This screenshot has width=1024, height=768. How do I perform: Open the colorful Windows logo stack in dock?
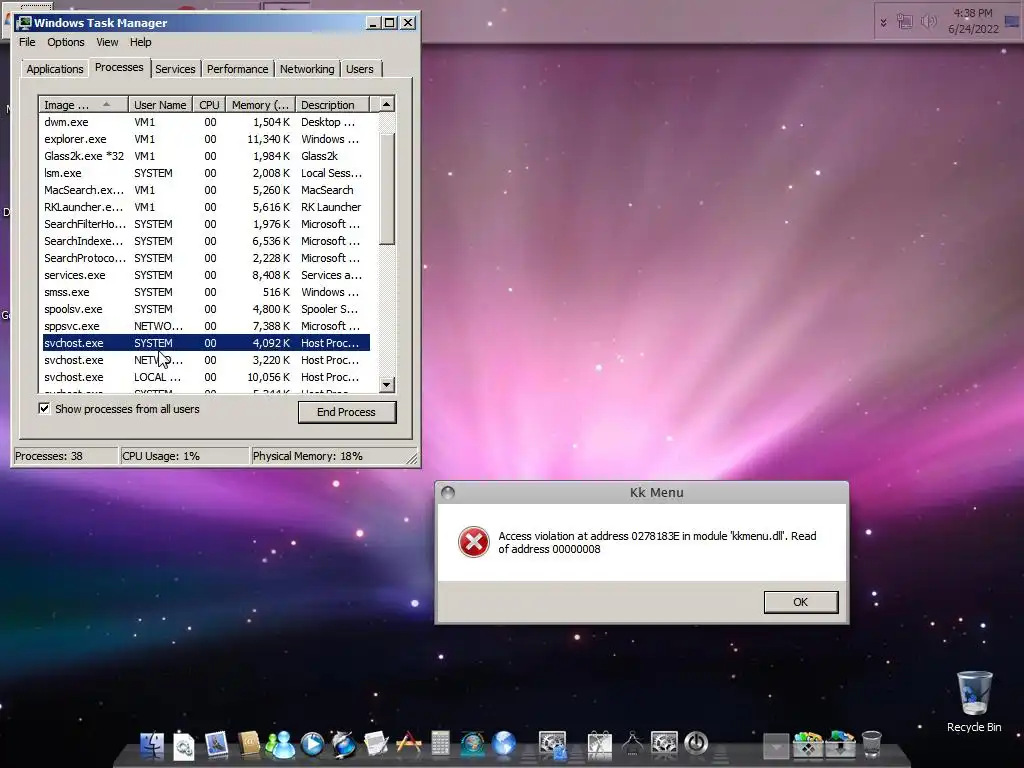pos(808,744)
